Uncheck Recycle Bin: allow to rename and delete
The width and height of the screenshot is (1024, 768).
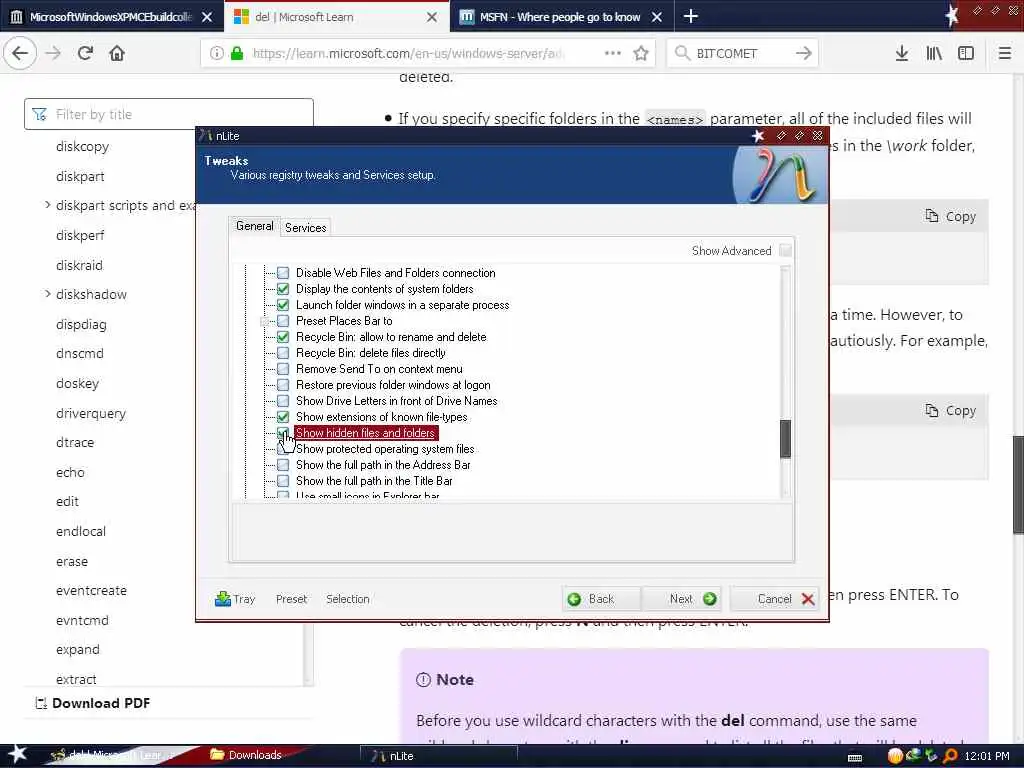coord(283,336)
